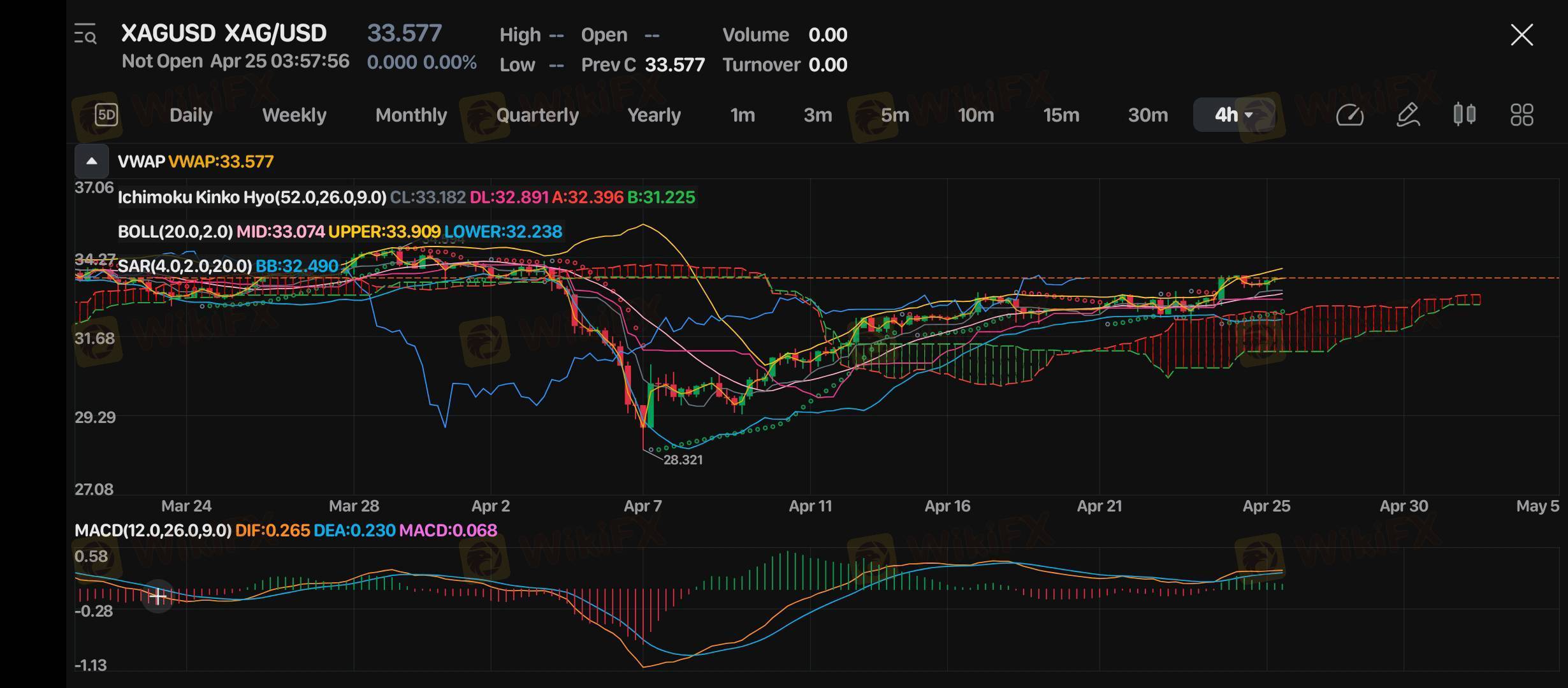Open the symbol search list icon

85,34
